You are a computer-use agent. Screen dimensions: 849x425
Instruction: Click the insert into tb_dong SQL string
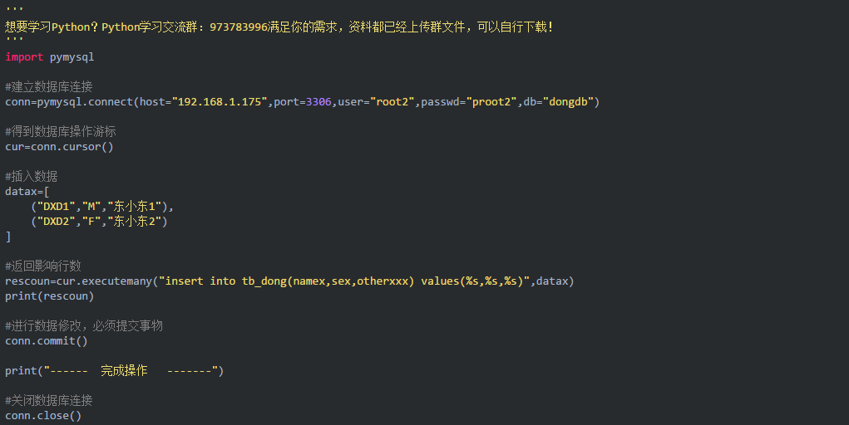click(344, 281)
